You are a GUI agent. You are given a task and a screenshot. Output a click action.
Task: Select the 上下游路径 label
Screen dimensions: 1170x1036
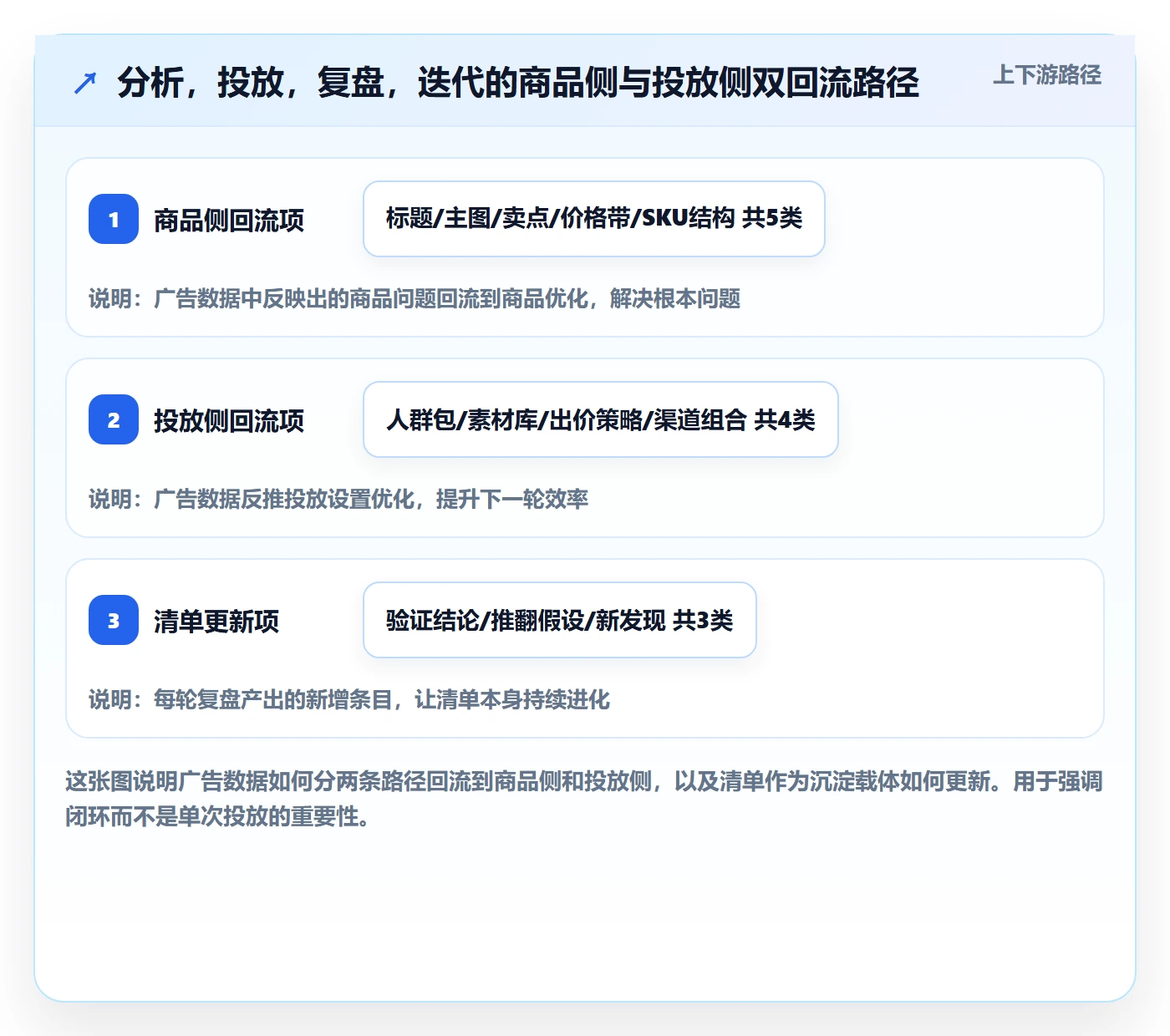[x=1047, y=75]
